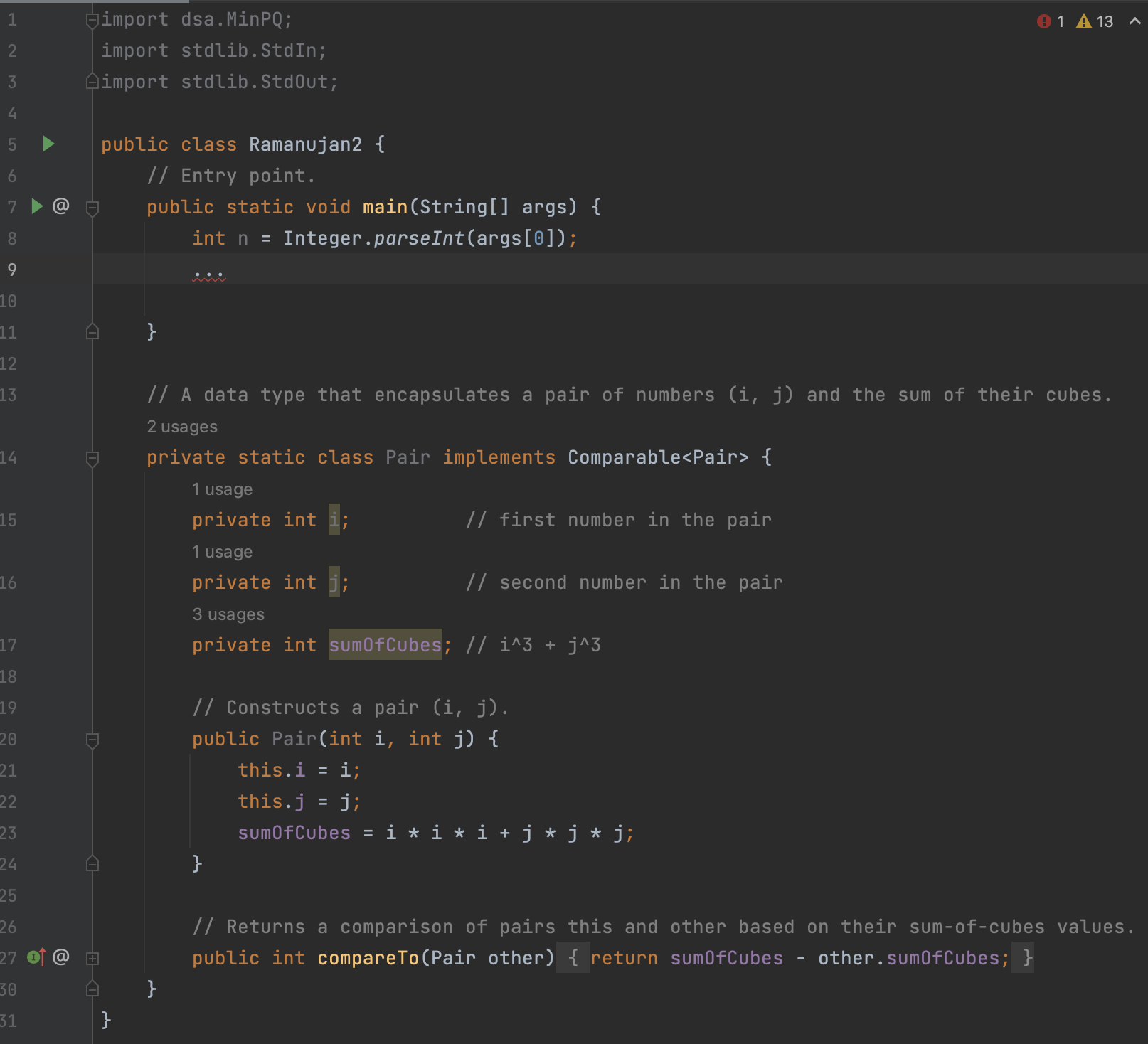Click the highlighted sumOfCubes field declaration
The height and width of the screenshot is (1044, 1148).
coord(385,645)
